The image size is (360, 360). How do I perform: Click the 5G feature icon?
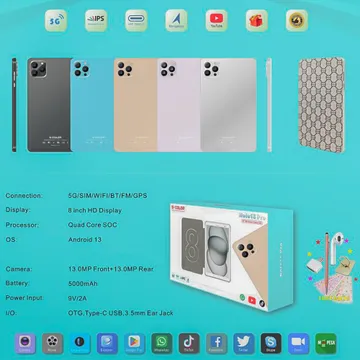(56, 21)
